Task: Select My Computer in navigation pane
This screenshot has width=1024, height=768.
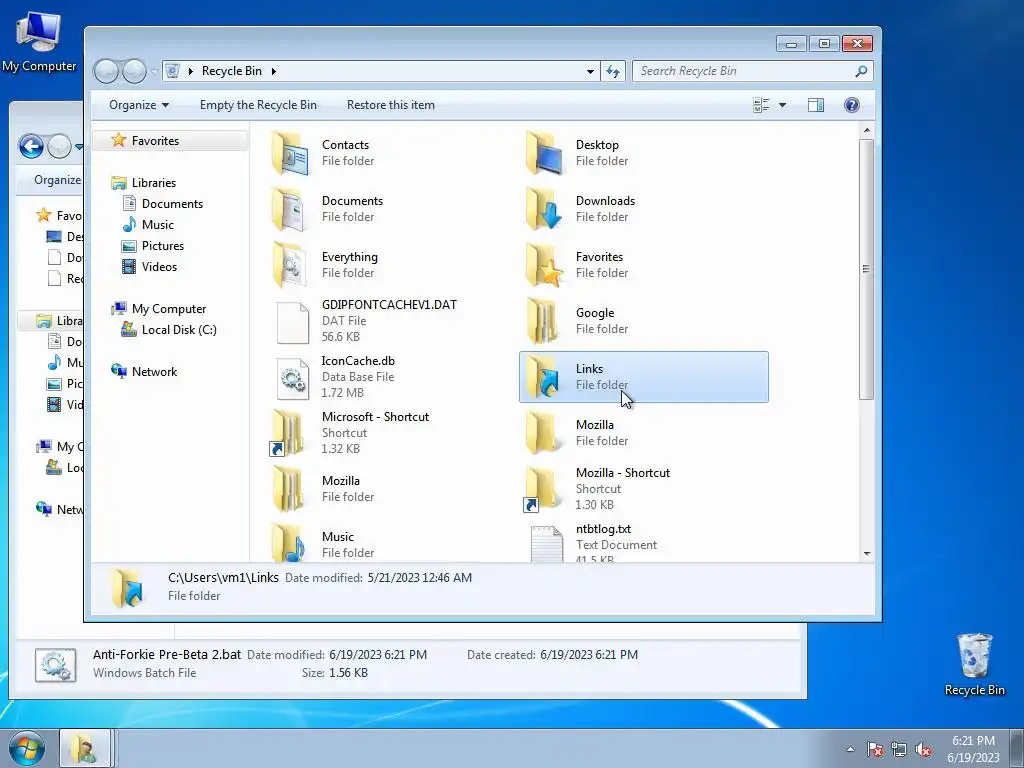Action: point(168,309)
